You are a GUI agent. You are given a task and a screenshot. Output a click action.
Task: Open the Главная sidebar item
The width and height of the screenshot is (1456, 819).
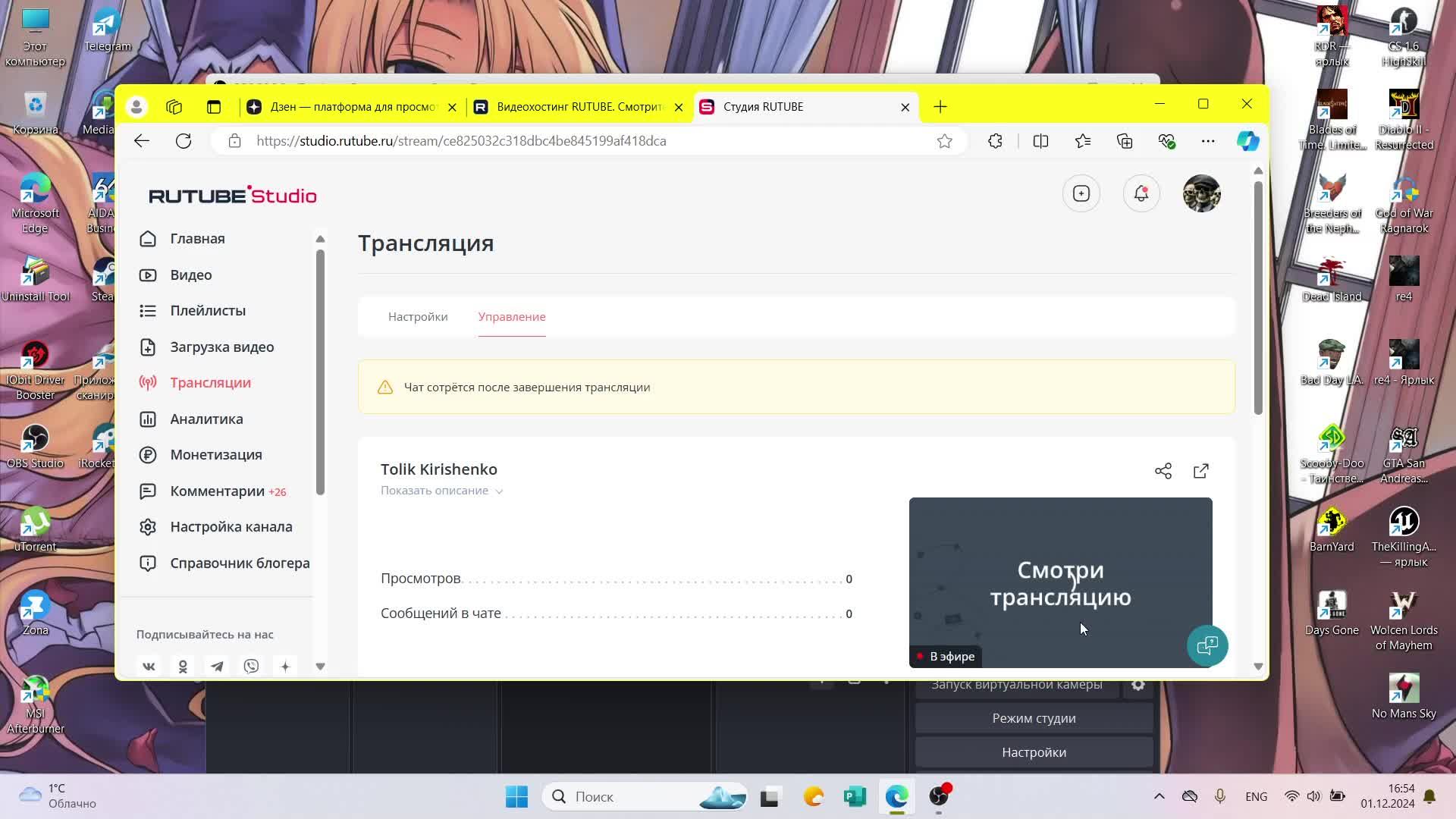click(182, 239)
